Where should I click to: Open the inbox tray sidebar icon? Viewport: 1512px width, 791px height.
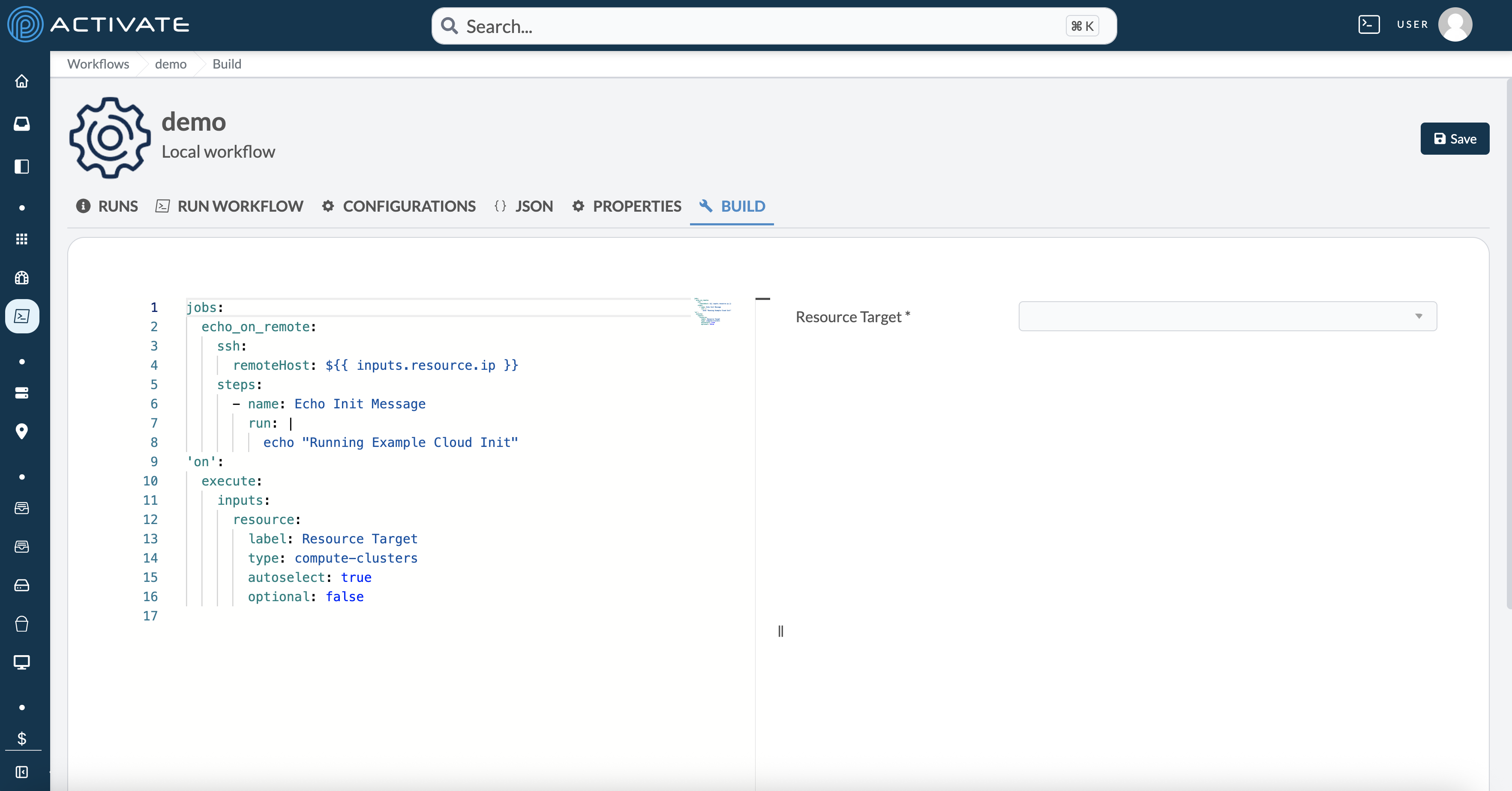click(x=22, y=123)
